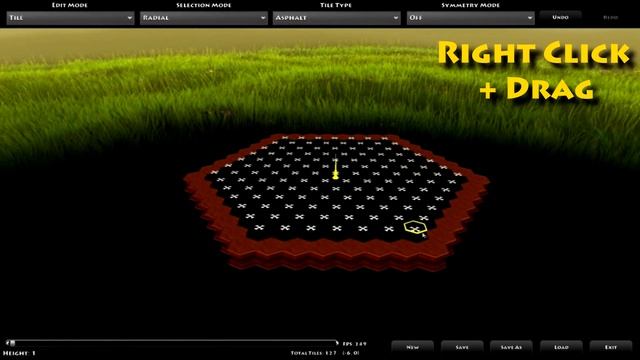Click the yellow center marker pin
This screenshot has width=640, height=360.
[x=336, y=169]
